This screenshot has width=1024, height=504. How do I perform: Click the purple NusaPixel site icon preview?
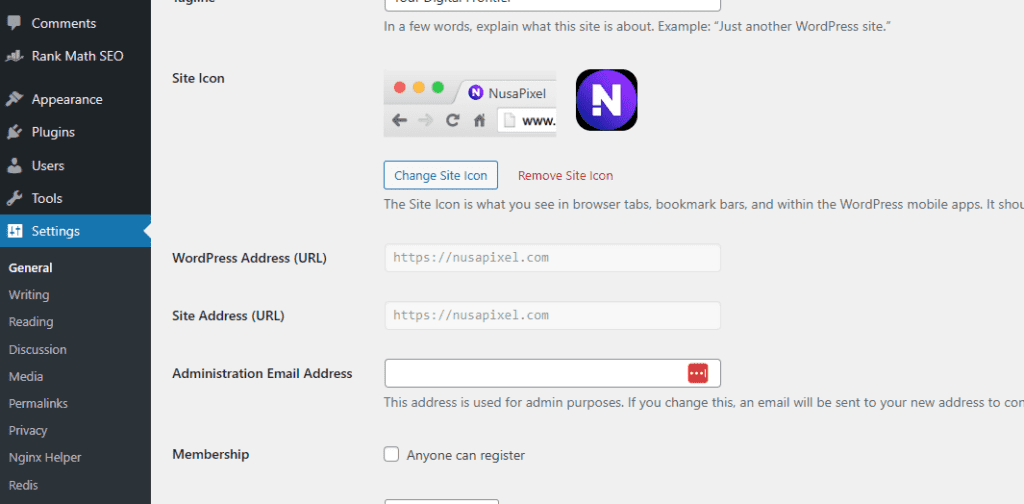click(607, 100)
